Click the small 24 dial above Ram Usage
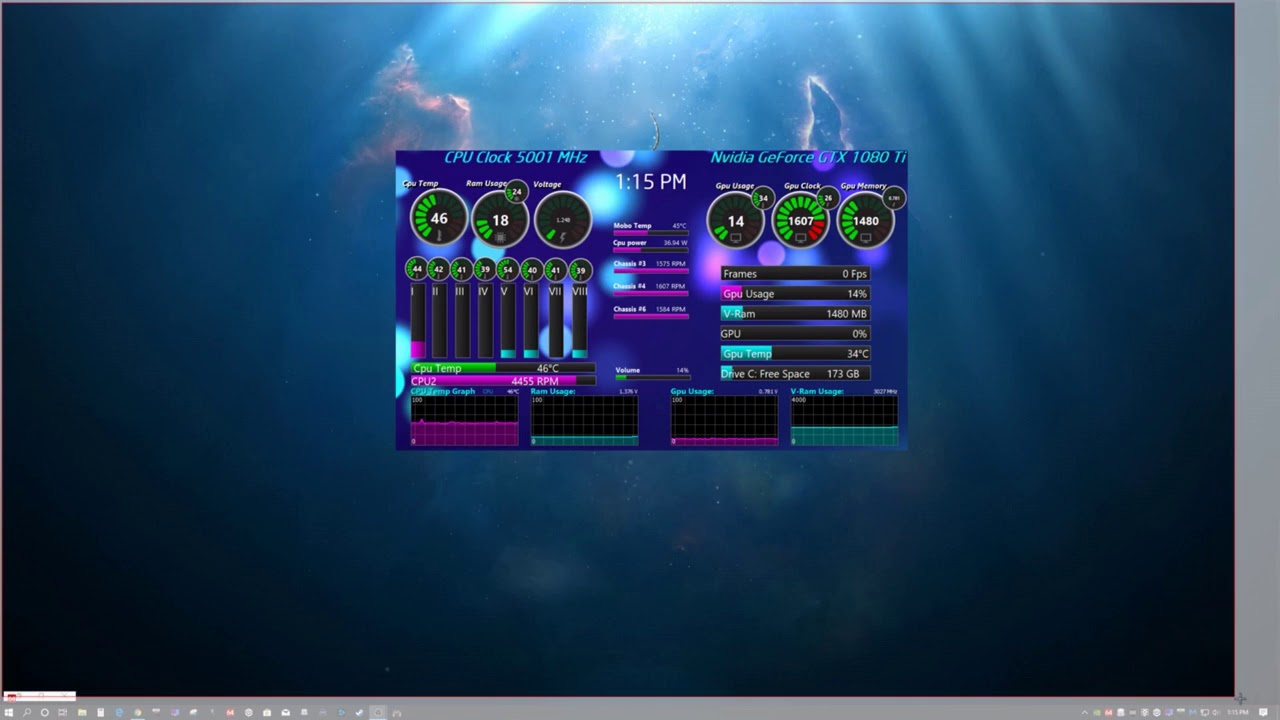 click(x=516, y=192)
